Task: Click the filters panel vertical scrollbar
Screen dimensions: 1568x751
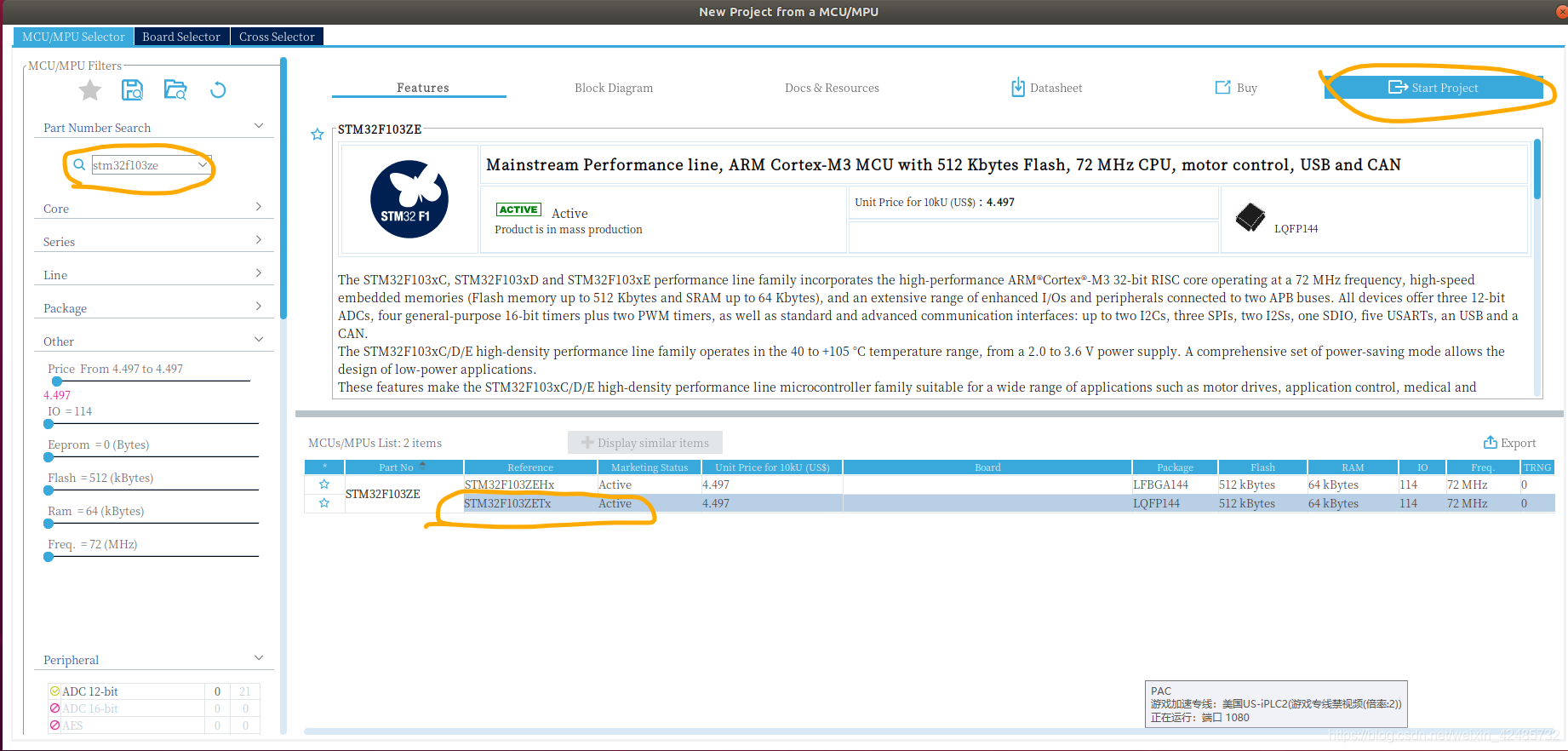Action: [283, 188]
